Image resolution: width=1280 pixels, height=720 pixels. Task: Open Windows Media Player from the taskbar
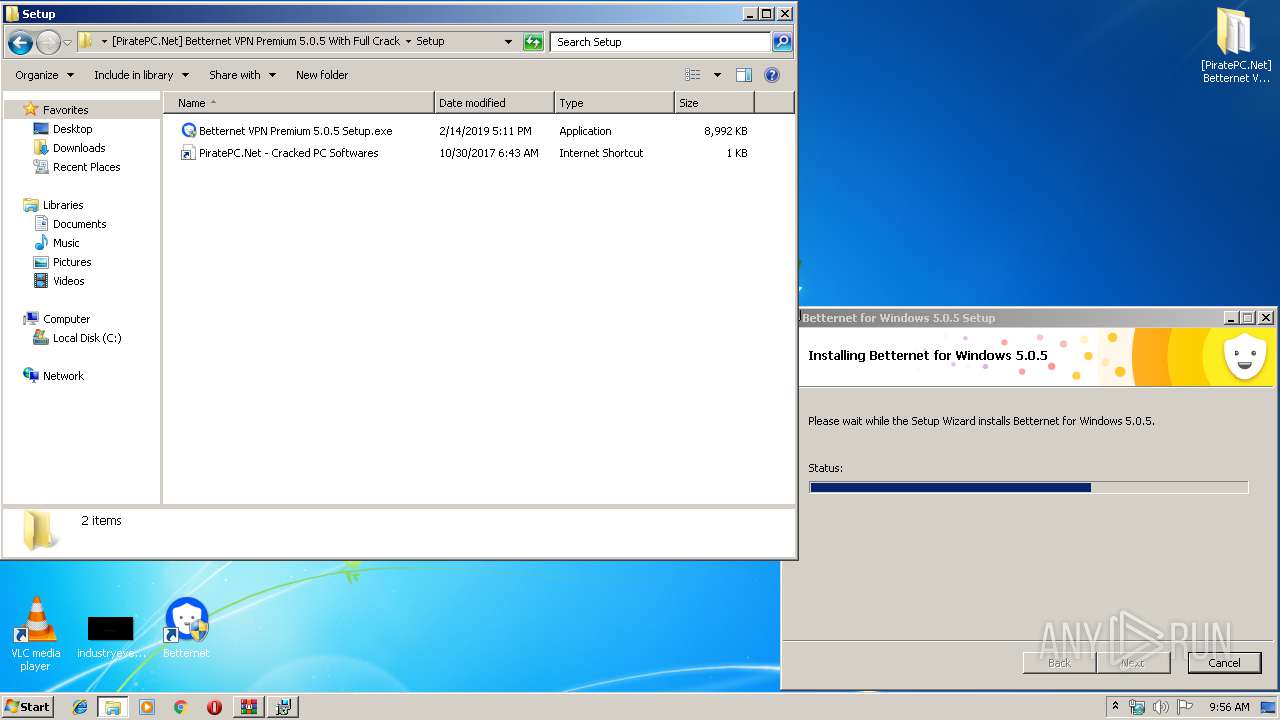point(147,707)
